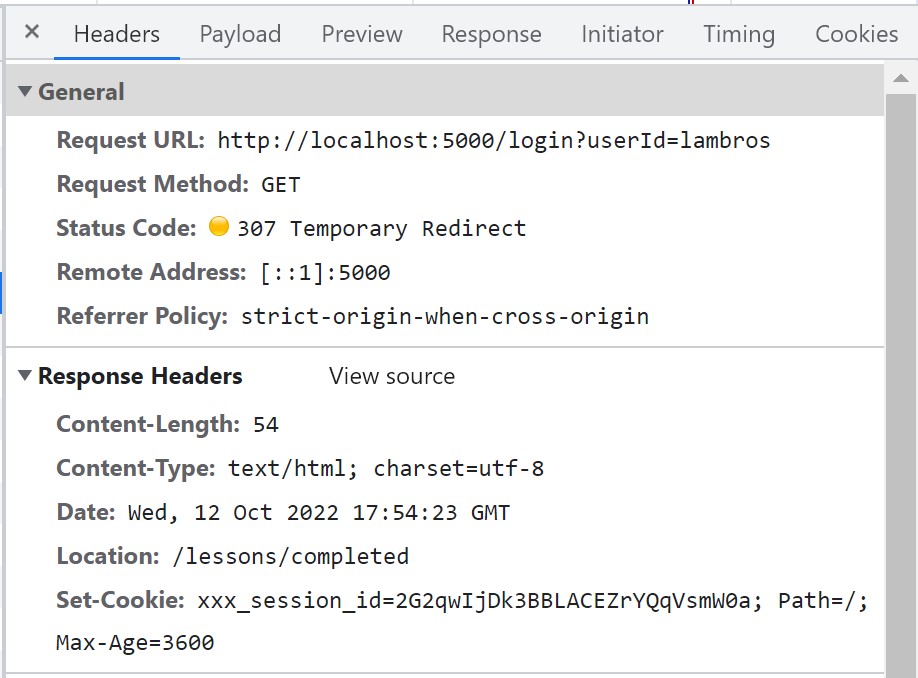Collapse the General section

coord(80,91)
